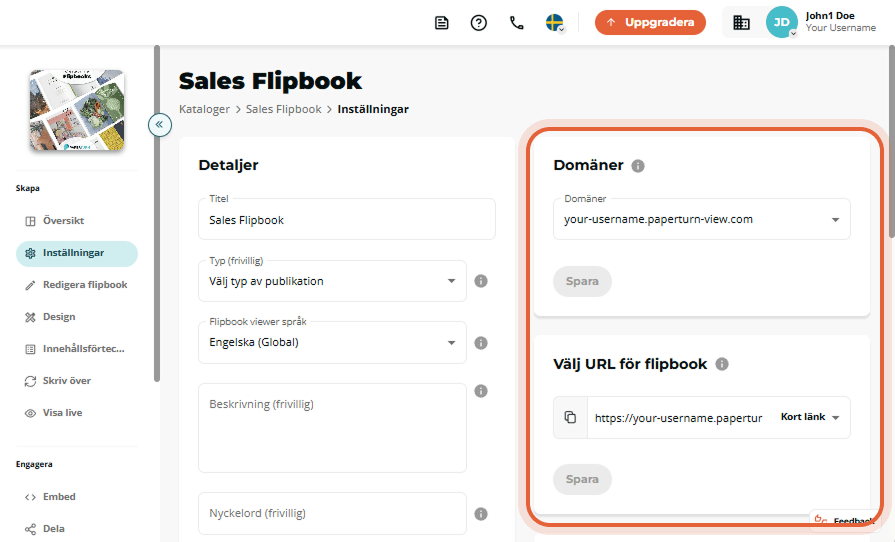Screen dimensions: 895x542
Task: Open Översikt in the sidebar
Action: click(x=76, y=221)
